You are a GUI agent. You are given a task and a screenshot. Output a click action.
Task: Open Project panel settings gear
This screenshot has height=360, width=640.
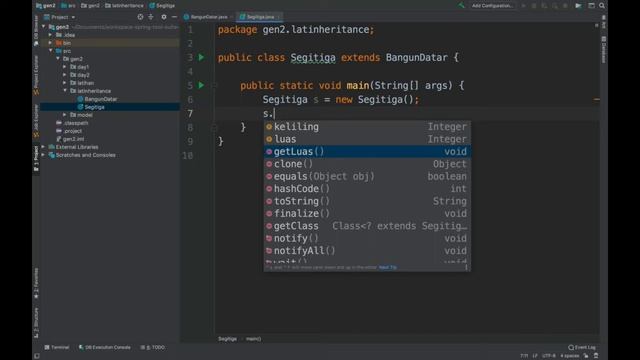(164, 17)
